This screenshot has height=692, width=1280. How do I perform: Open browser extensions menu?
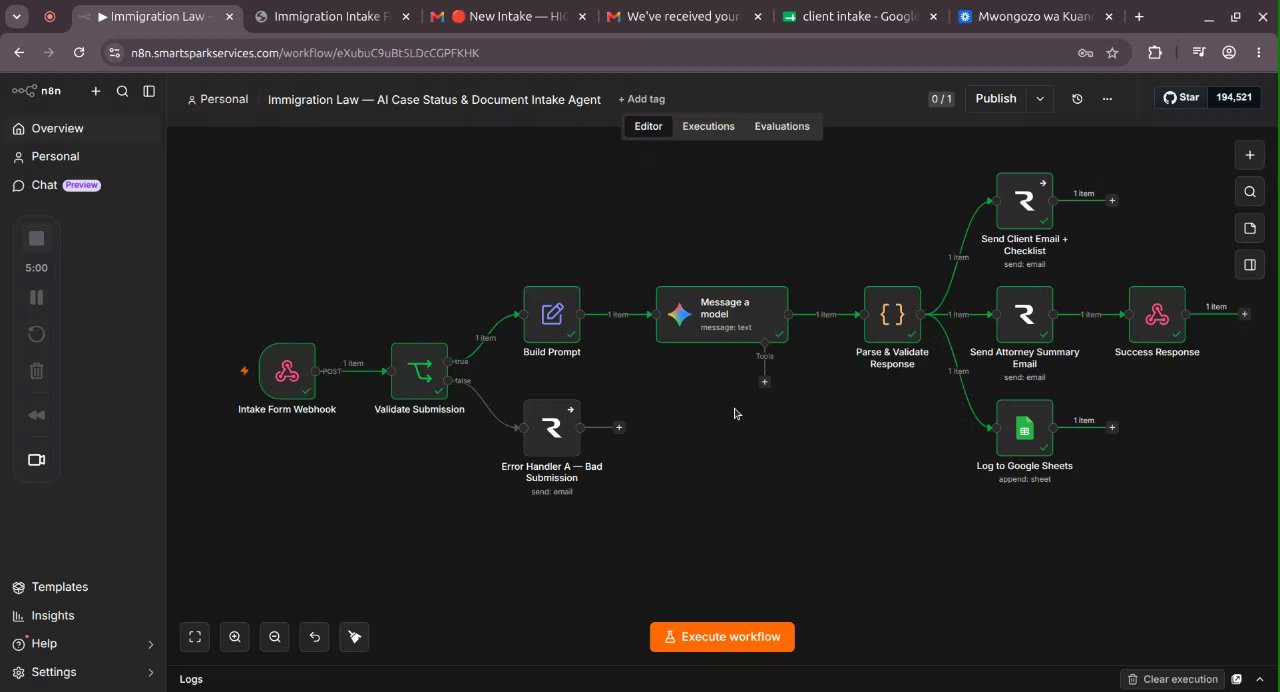[x=1155, y=53]
